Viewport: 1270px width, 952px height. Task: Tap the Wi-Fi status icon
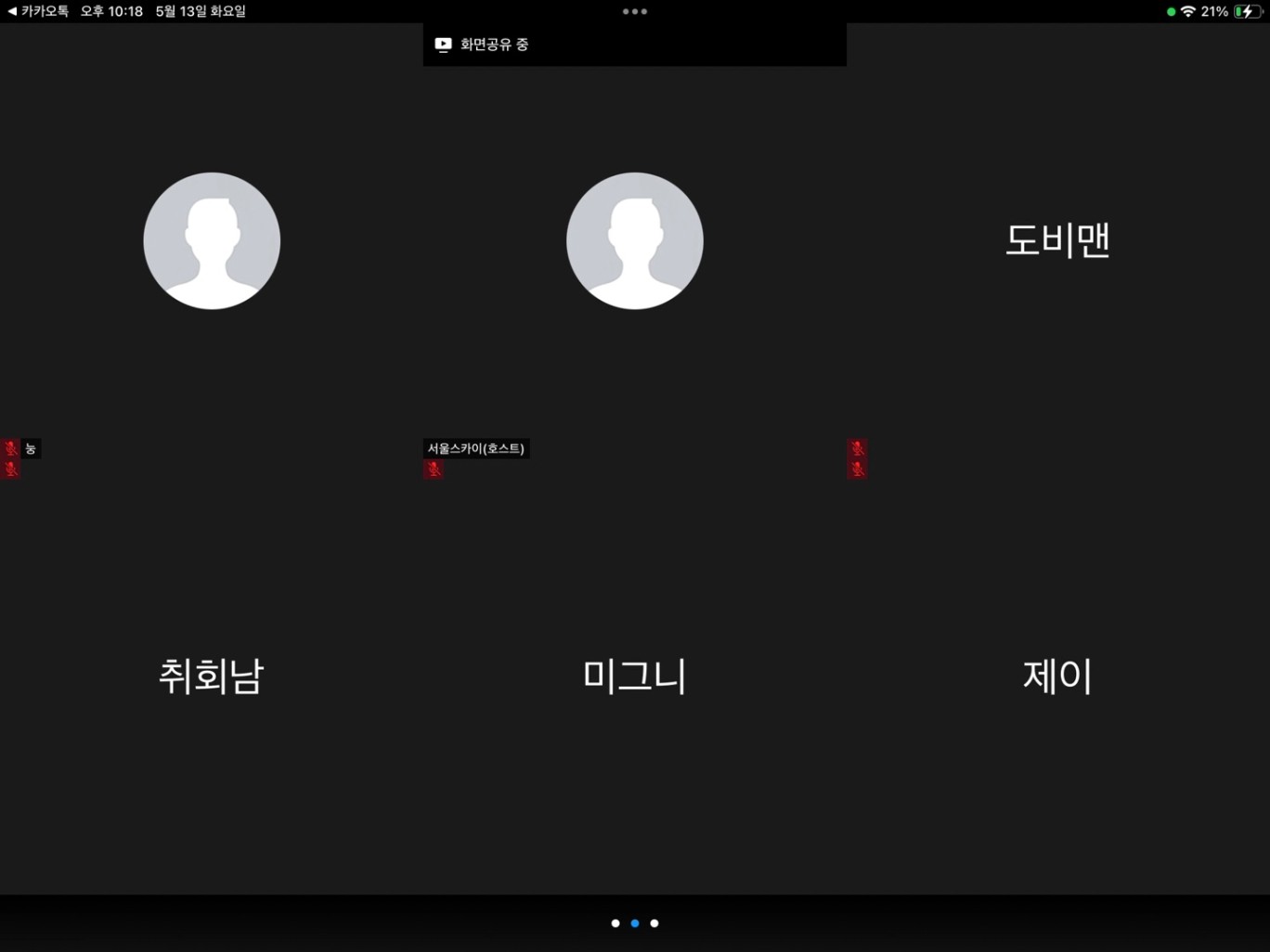point(1187,12)
